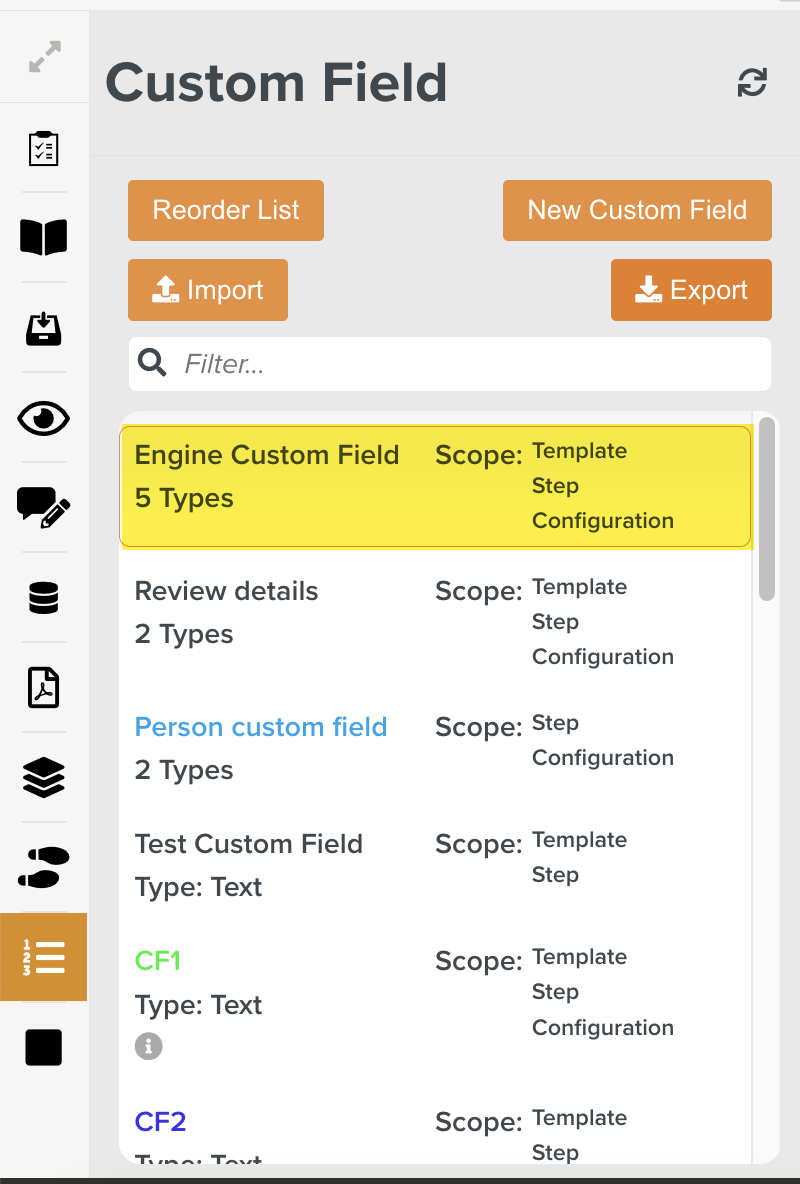
Task: Click the expand arrows icon in sidebar
Action: tap(44, 56)
